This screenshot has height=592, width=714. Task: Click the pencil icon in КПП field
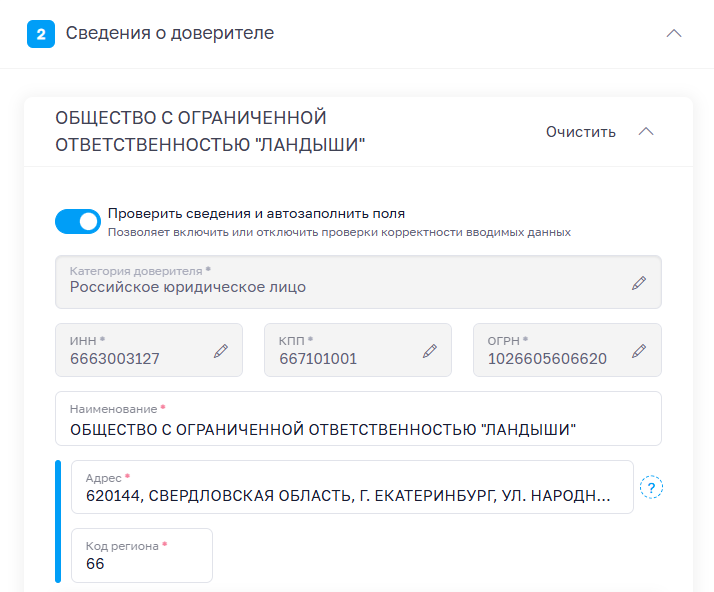[x=429, y=351]
